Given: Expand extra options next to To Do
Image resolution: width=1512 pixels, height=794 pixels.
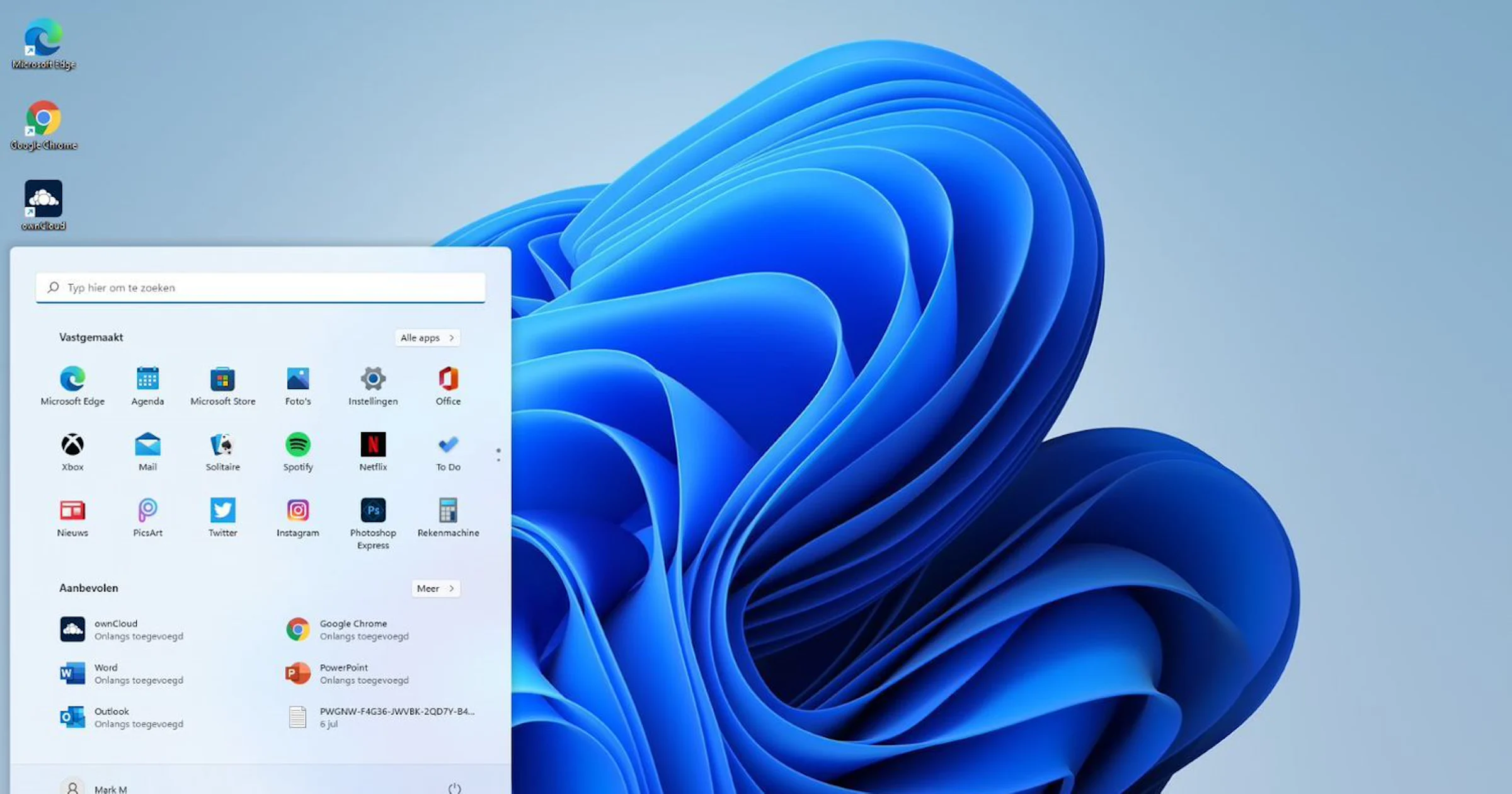Looking at the screenshot, I should (498, 452).
